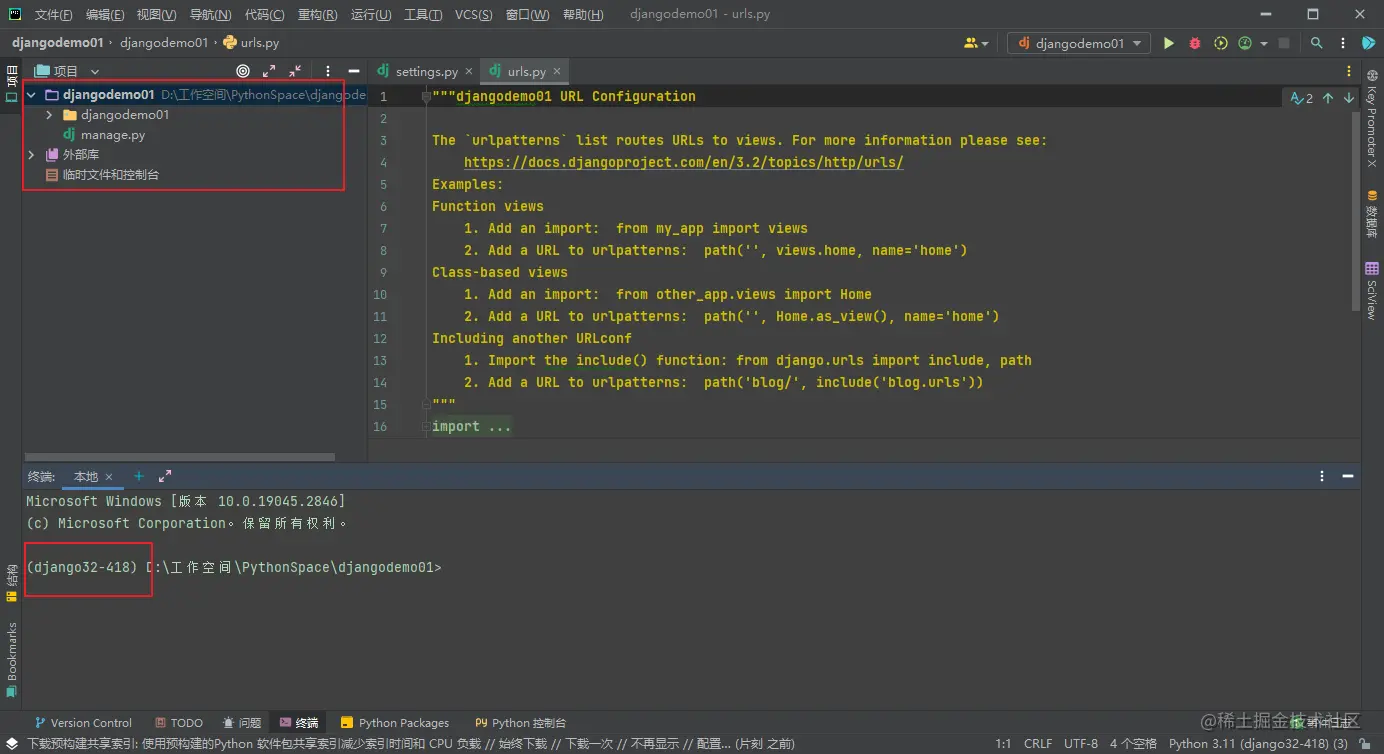Viewport: 1384px width, 754px height.
Task: Fold the docstring at line 1
Action: (x=427, y=97)
